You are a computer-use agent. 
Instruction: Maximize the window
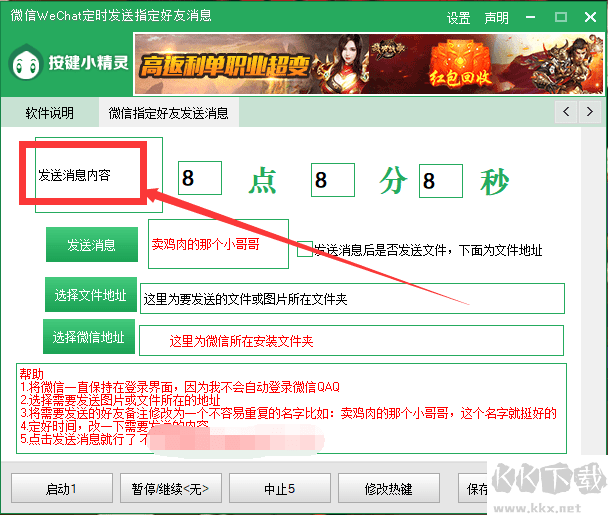click(x=561, y=17)
